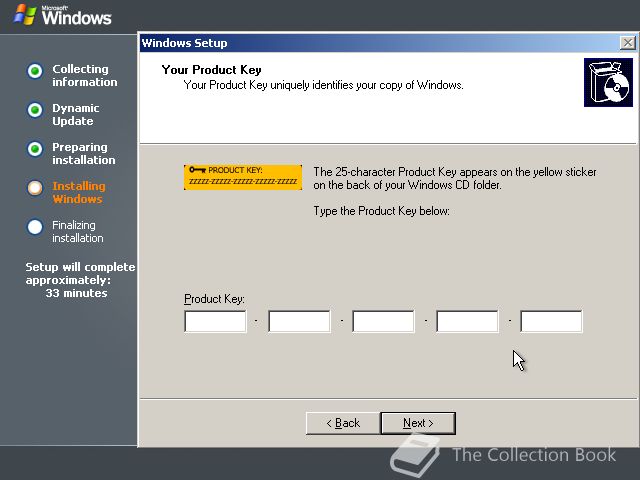This screenshot has height=480, width=640.
Task: Click the "33 minutes" time estimate
Action: (x=76, y=293)
